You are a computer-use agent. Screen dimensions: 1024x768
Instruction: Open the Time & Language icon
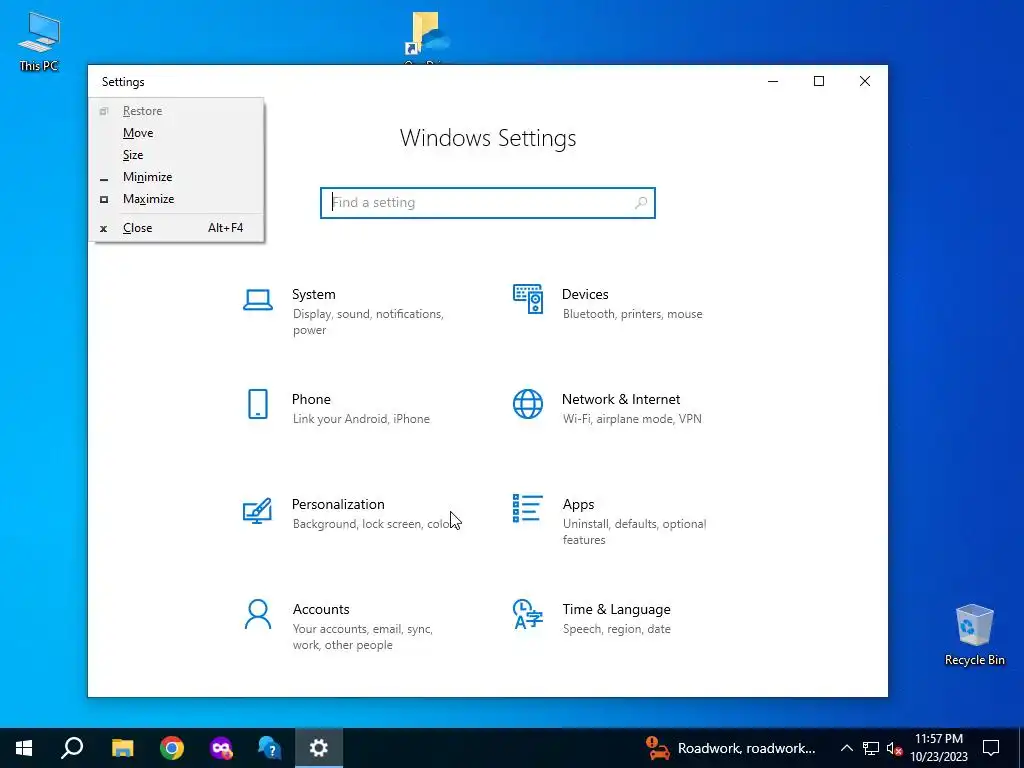(528, 614)
